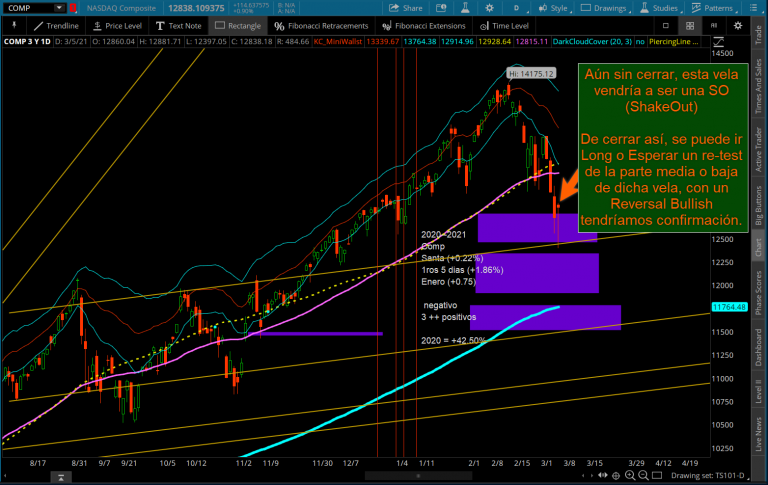
Task: Pin the drawing tools toolbar
Action: click(x=14, y=25)
